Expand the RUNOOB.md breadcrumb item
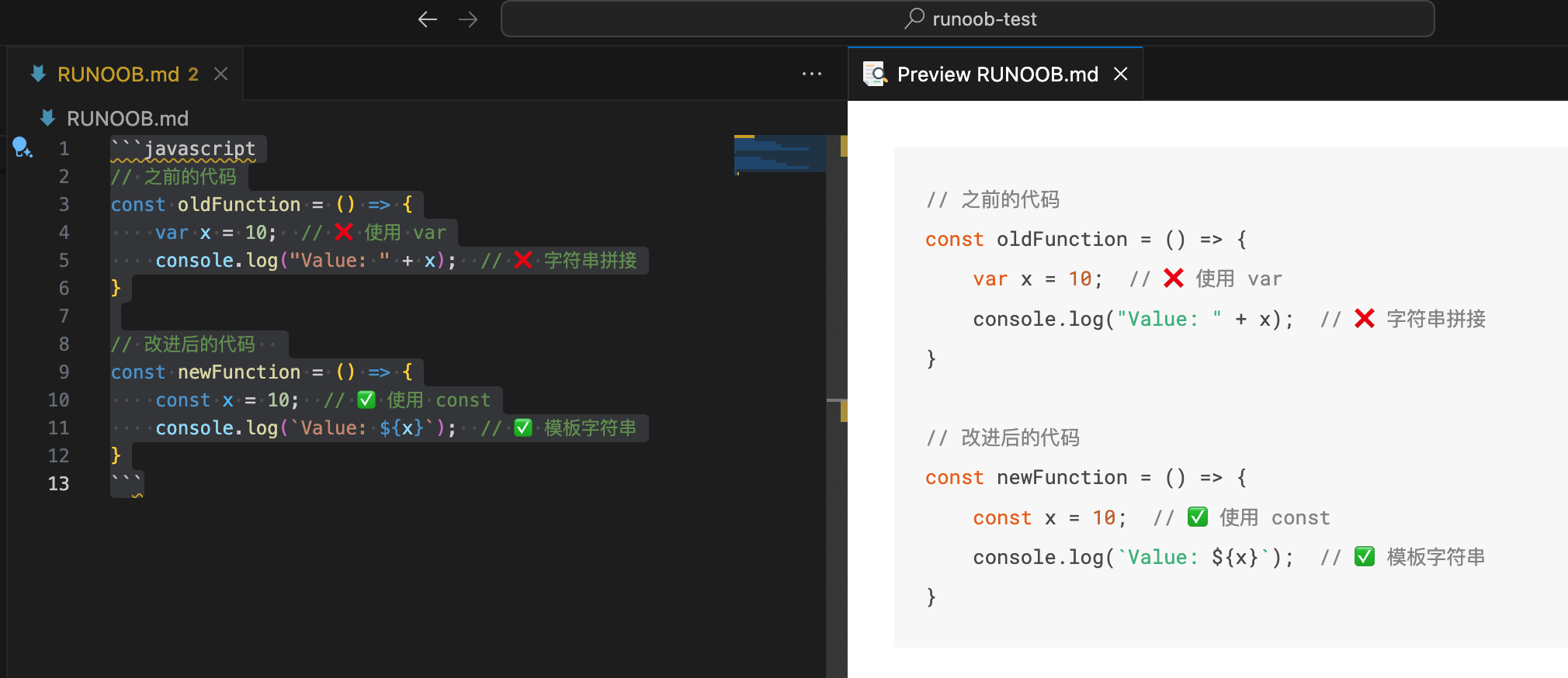The image size is (1568, 678). tap(127, 119)
